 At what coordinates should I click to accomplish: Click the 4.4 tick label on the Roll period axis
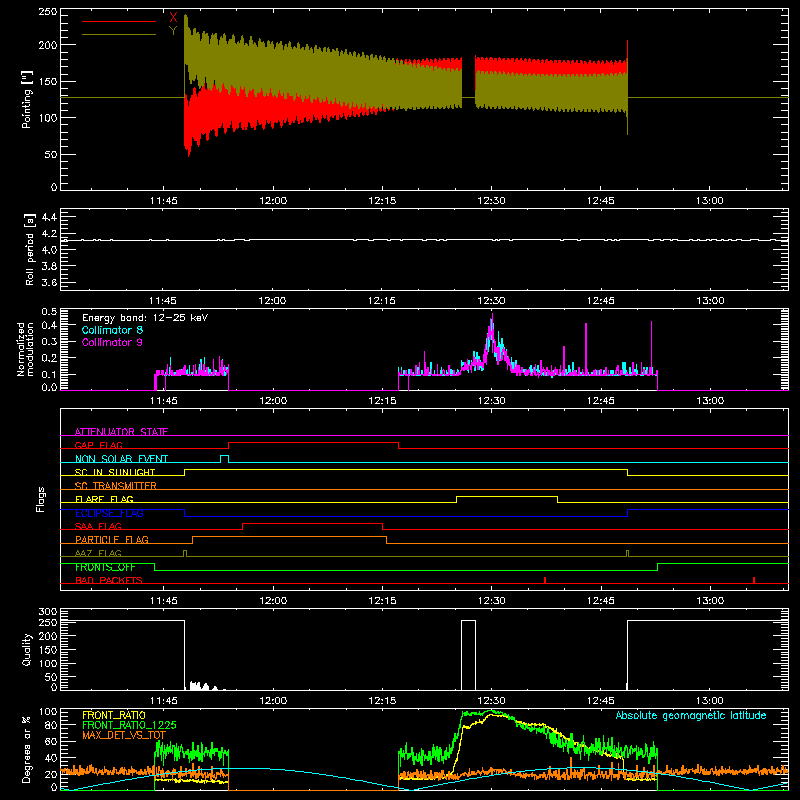pyautogui.click(x=49, y=217)
